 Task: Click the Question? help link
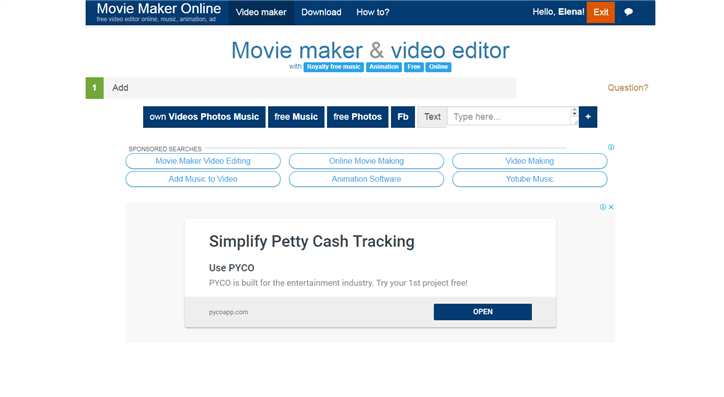click(627, 88)
